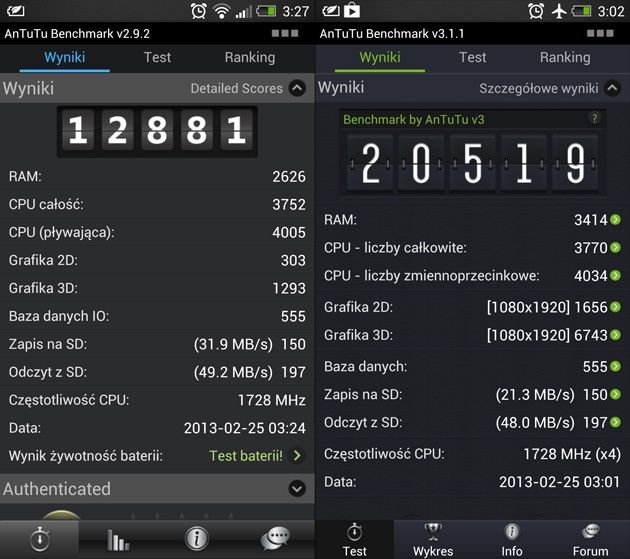Collapse Detailed Scores section in left app
The image size is (630, 559).
[297, 88]
